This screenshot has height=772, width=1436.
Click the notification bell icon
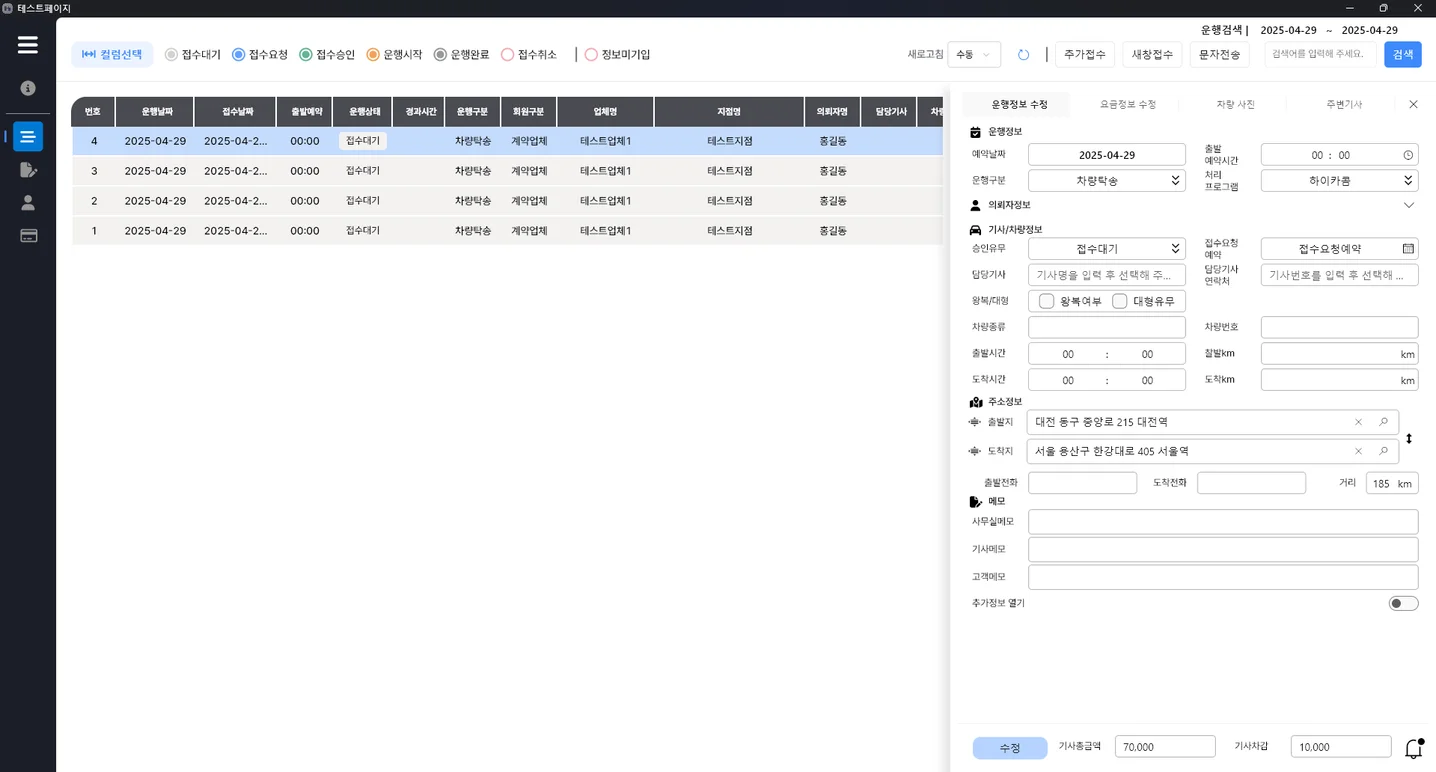pos(1413,748)
